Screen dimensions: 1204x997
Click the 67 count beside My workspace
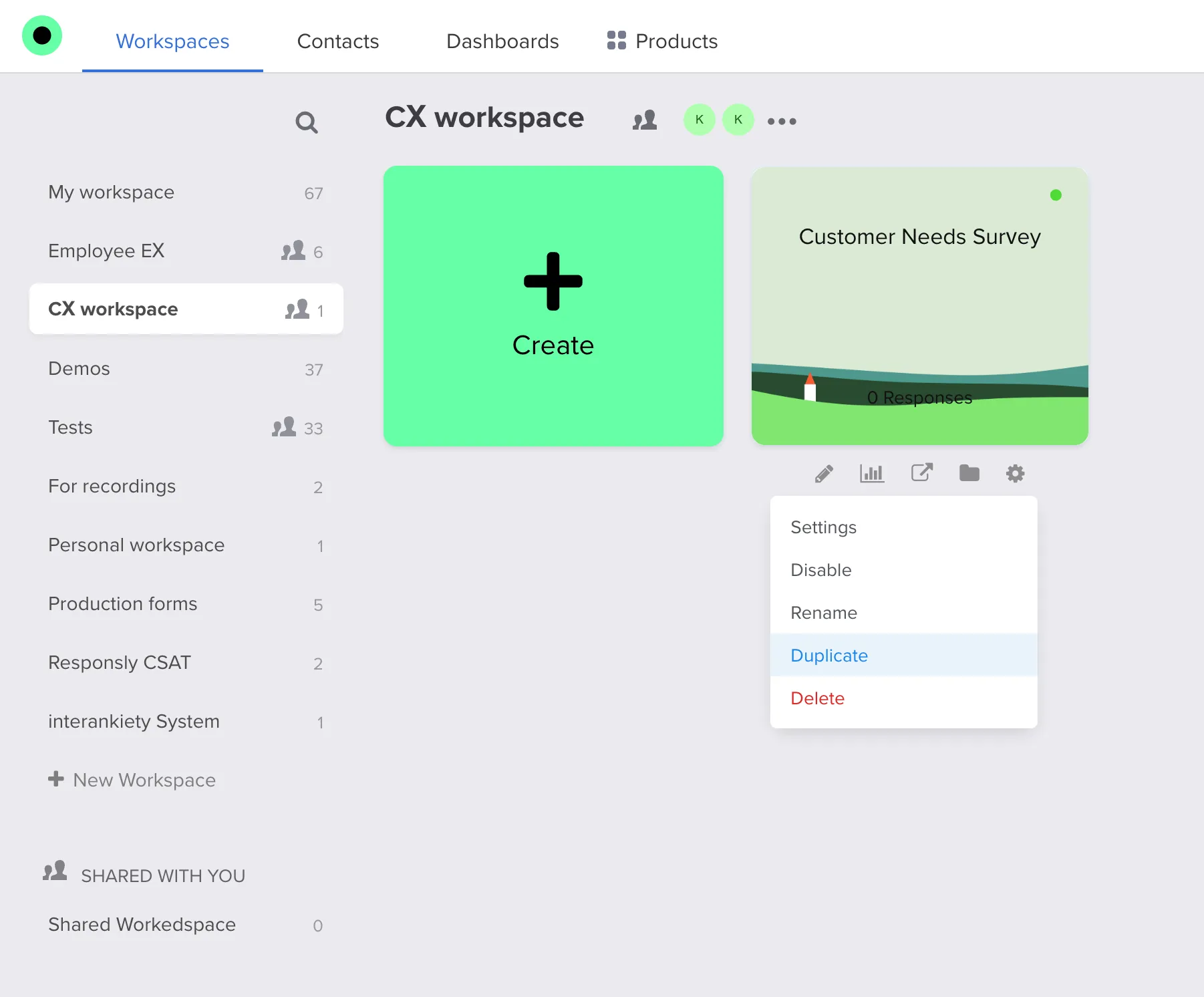click(x=313, y=193)
